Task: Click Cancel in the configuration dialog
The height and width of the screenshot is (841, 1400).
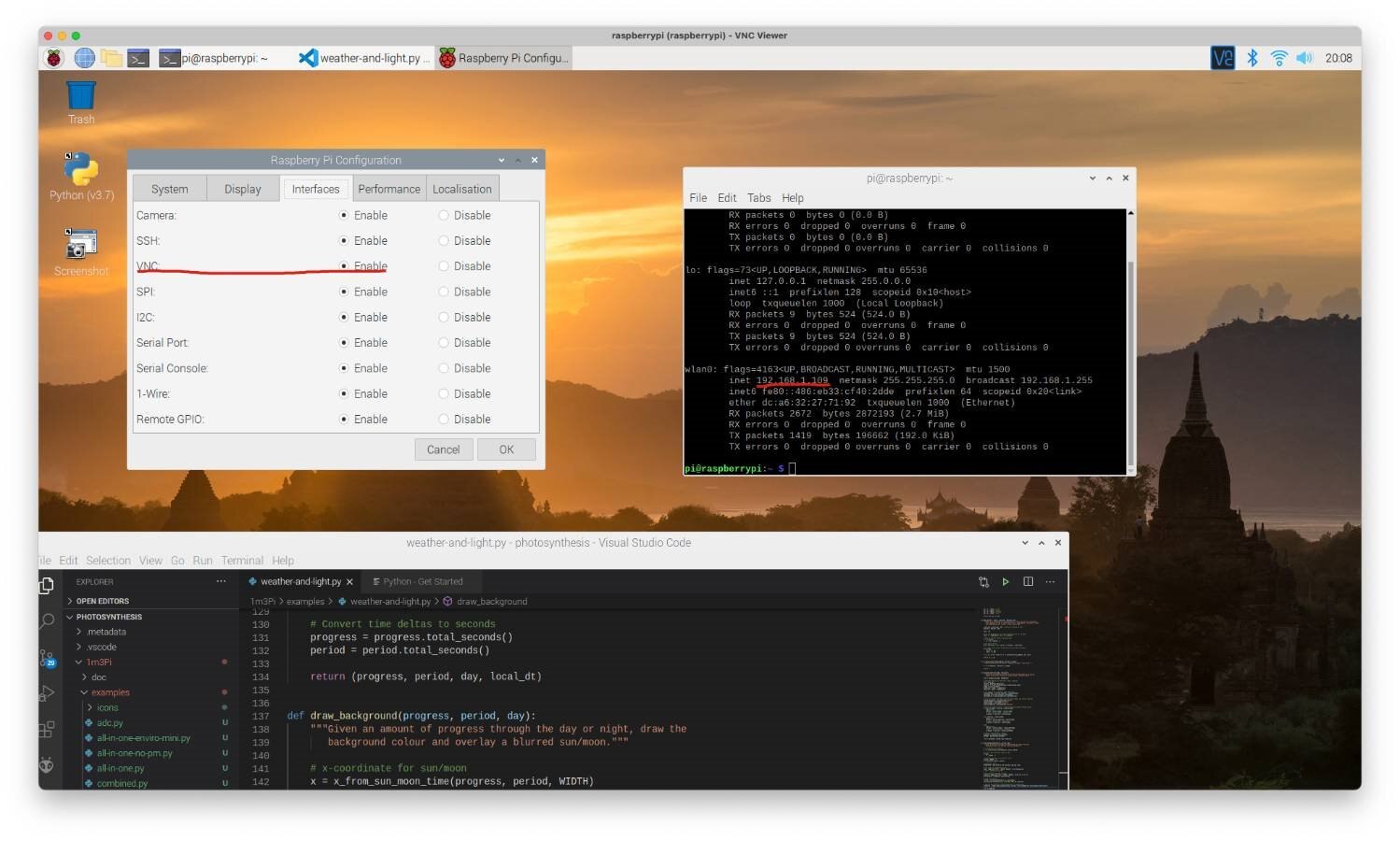Action: (x=443, y=449)
